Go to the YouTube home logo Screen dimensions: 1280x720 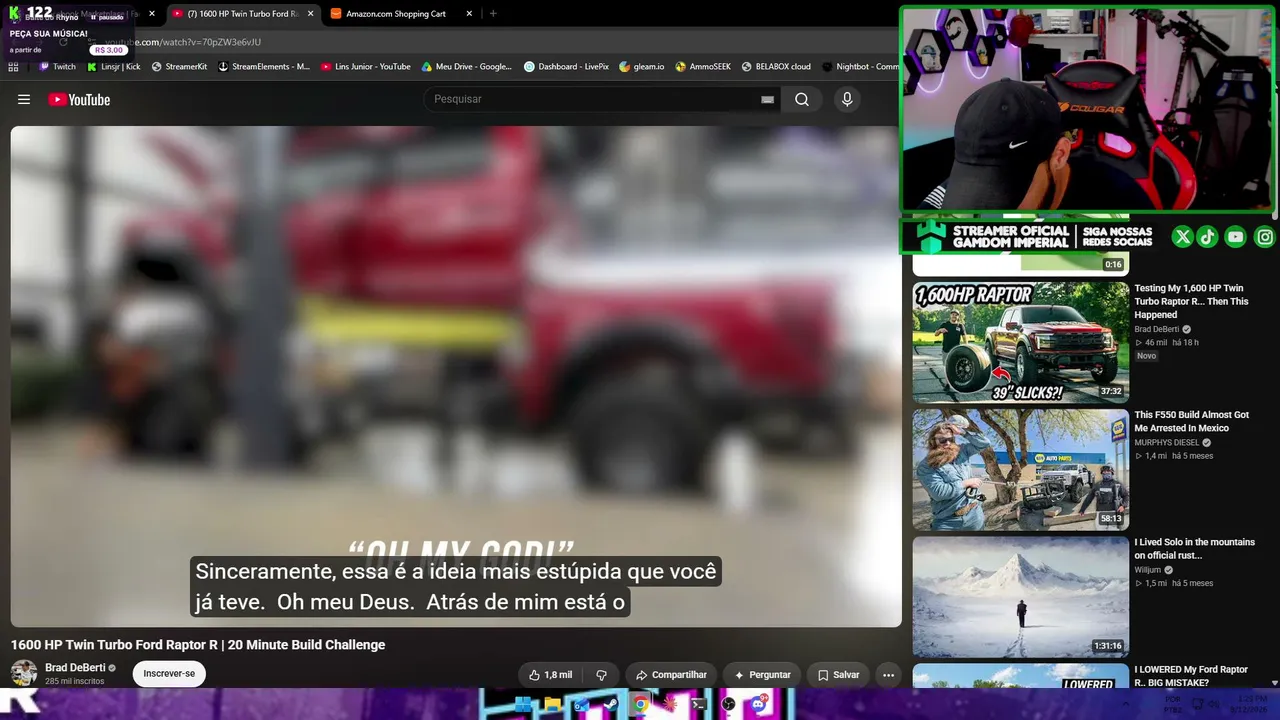[79, 99]
